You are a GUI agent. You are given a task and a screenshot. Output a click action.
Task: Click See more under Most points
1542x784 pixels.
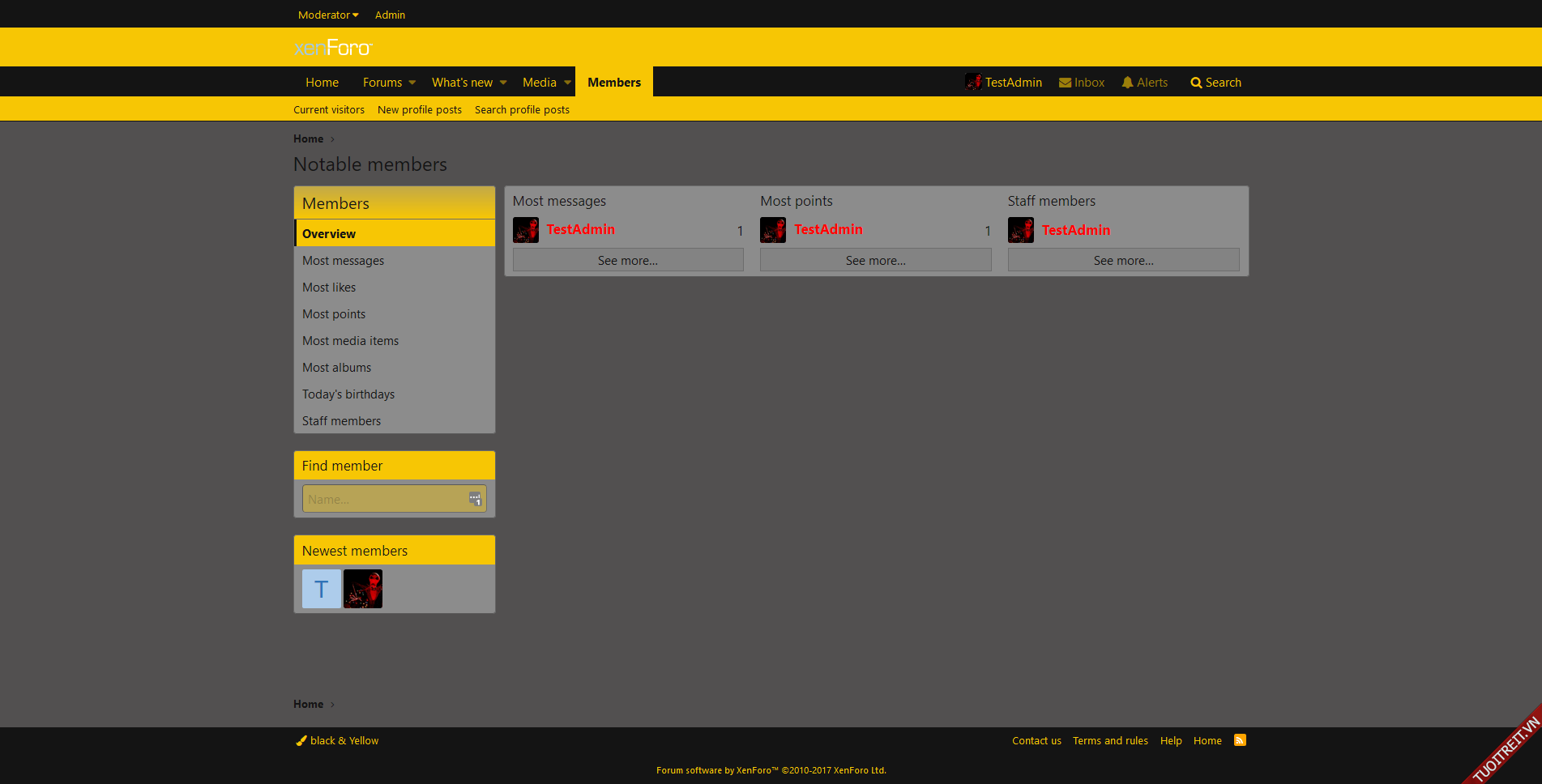[x=875, y=260]
